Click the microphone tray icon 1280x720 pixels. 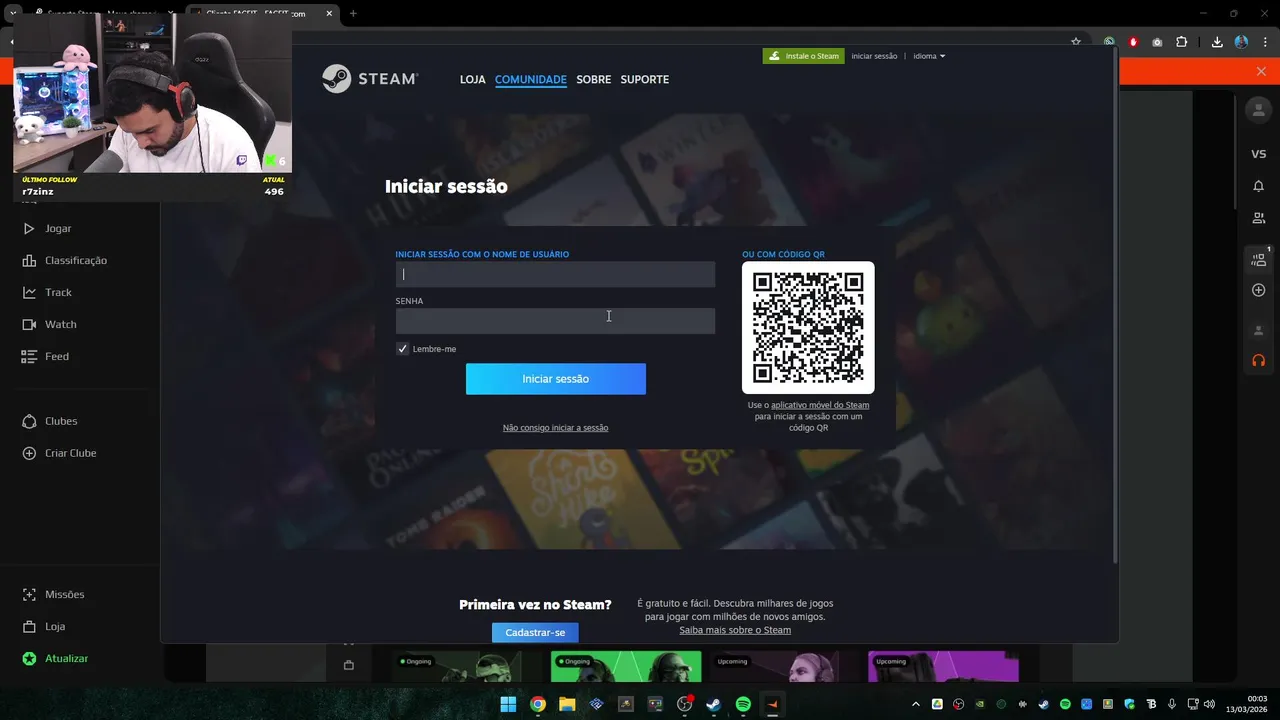(1172, 704)
